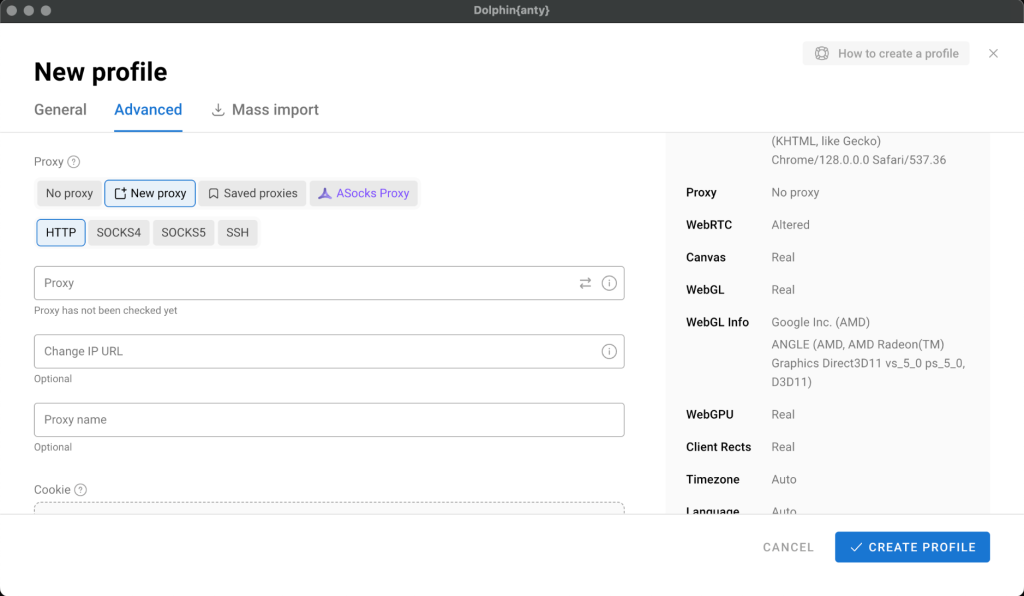Click the Timezone label in summary

[x=712, y=479]
